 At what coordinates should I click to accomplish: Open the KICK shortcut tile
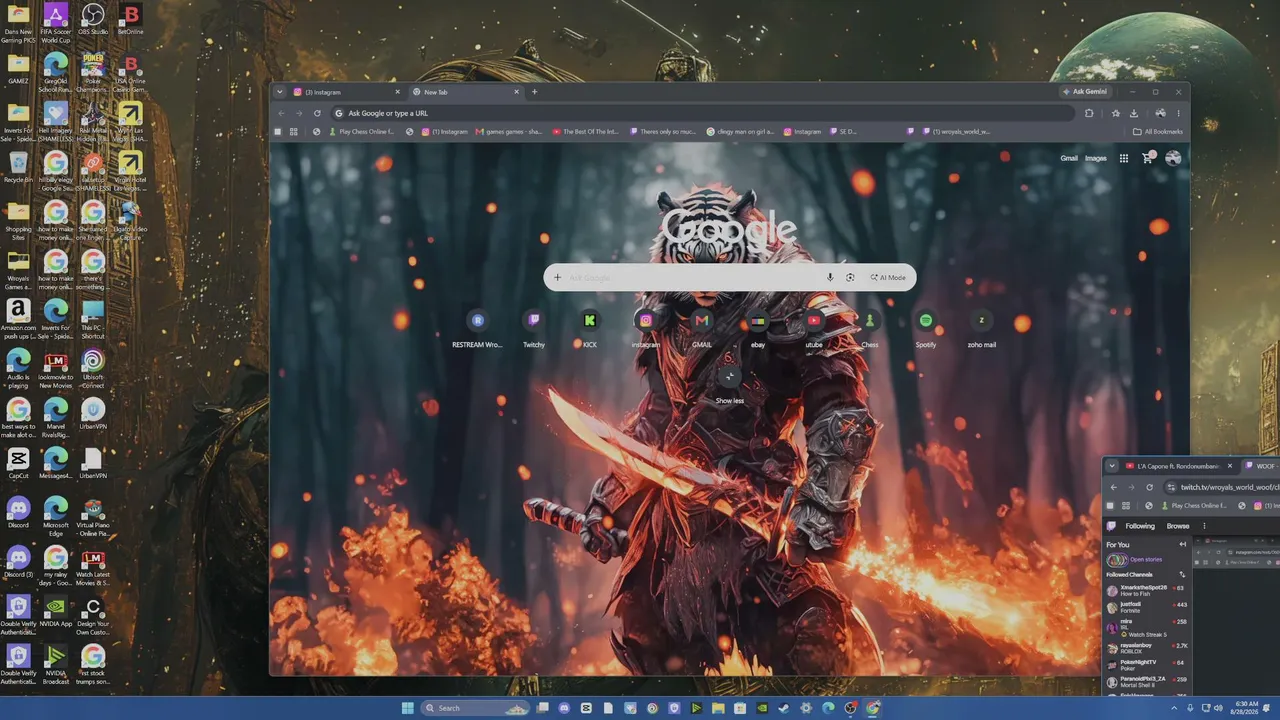click(590, 329)
